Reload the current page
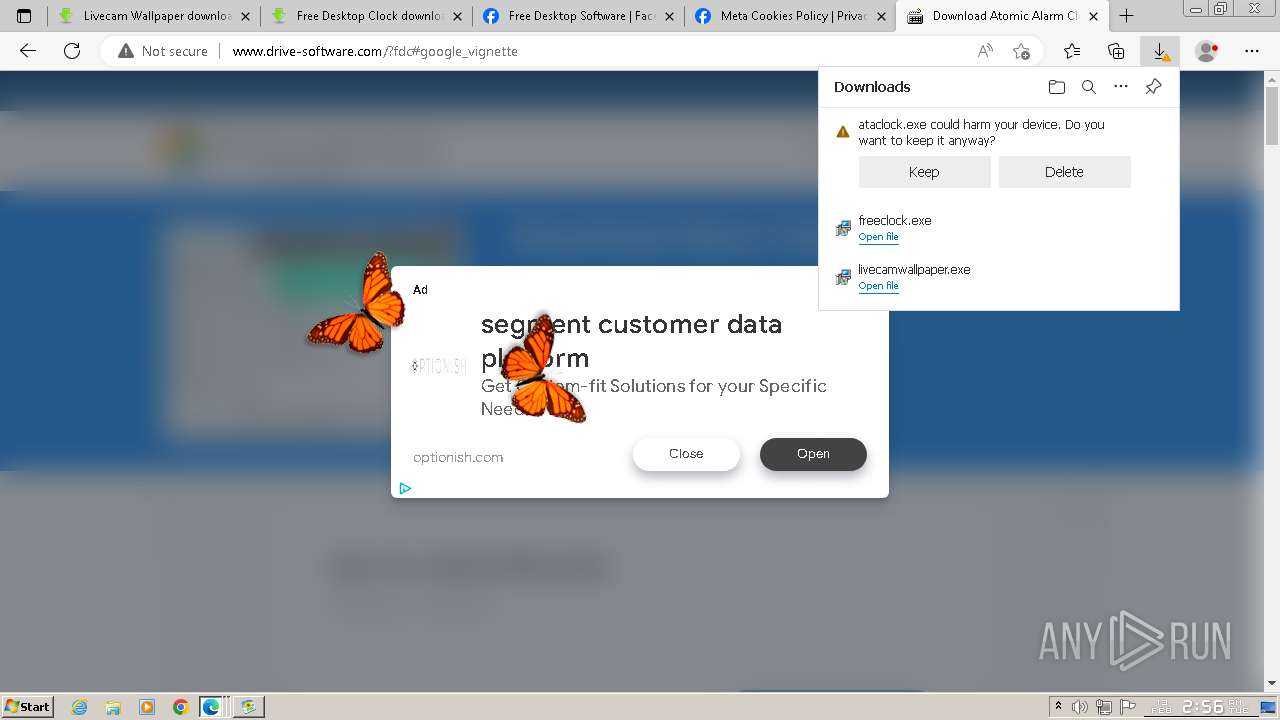 coord(72,51)
